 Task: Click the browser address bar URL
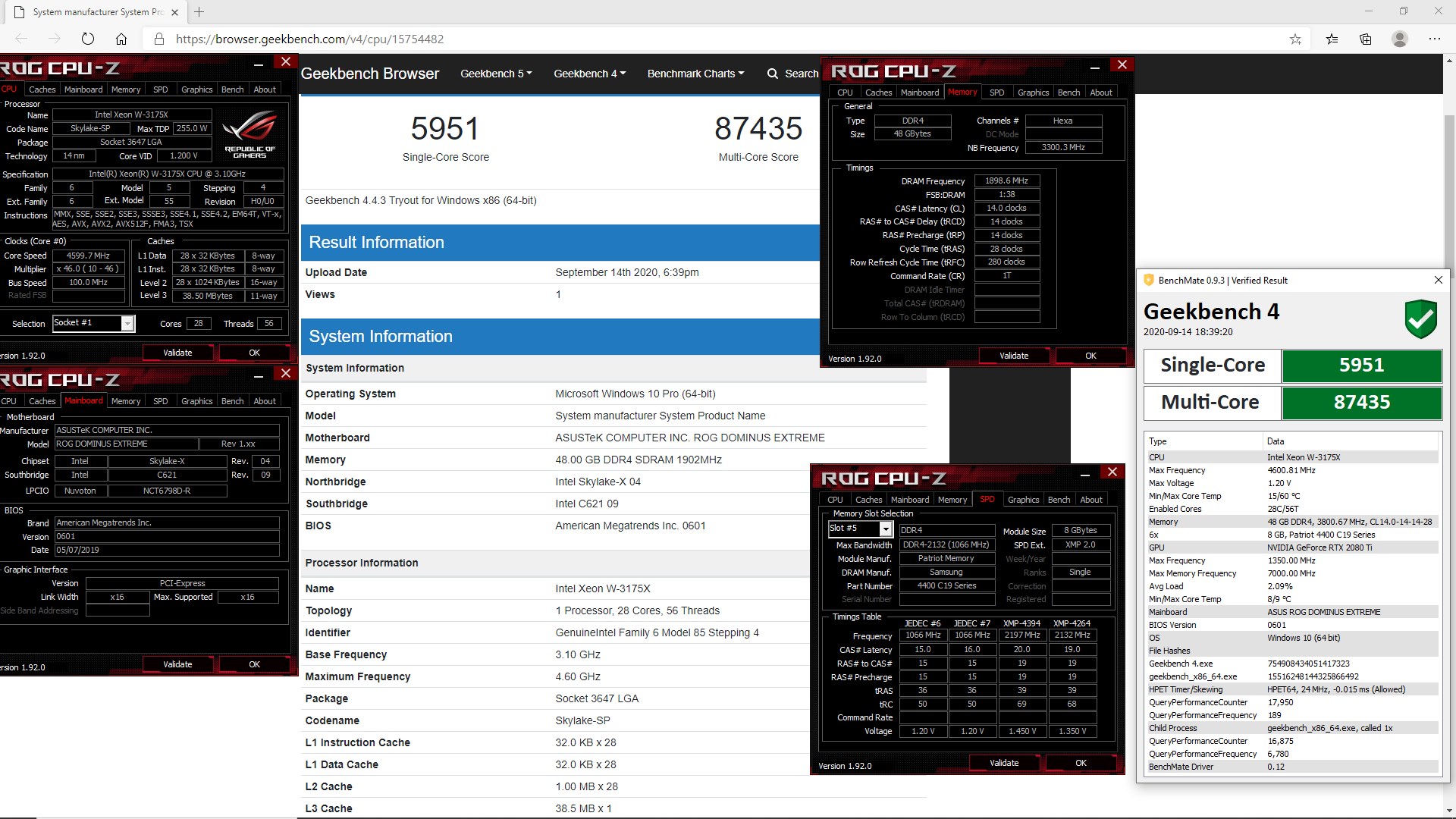tap(309, 39)
